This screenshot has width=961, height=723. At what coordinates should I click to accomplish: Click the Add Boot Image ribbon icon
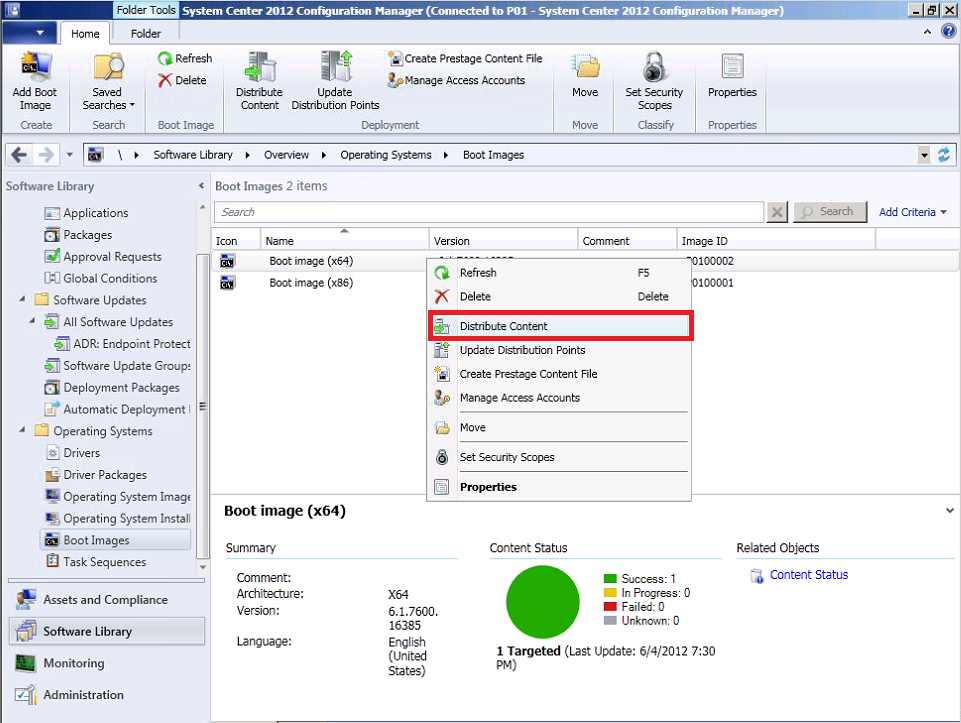34,81
